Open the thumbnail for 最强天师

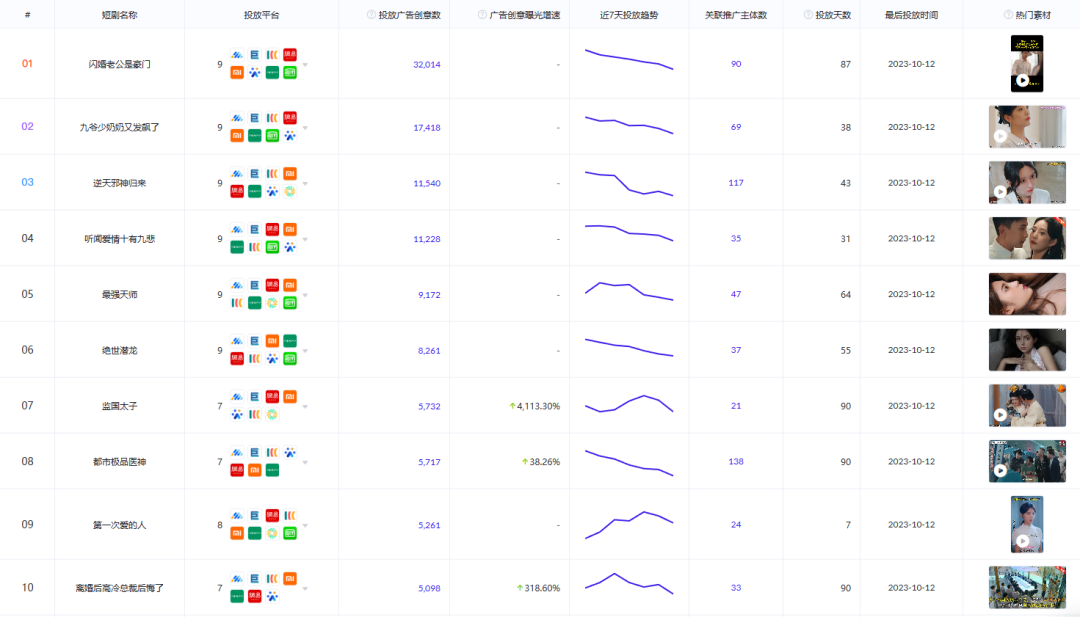(1027, 294)
